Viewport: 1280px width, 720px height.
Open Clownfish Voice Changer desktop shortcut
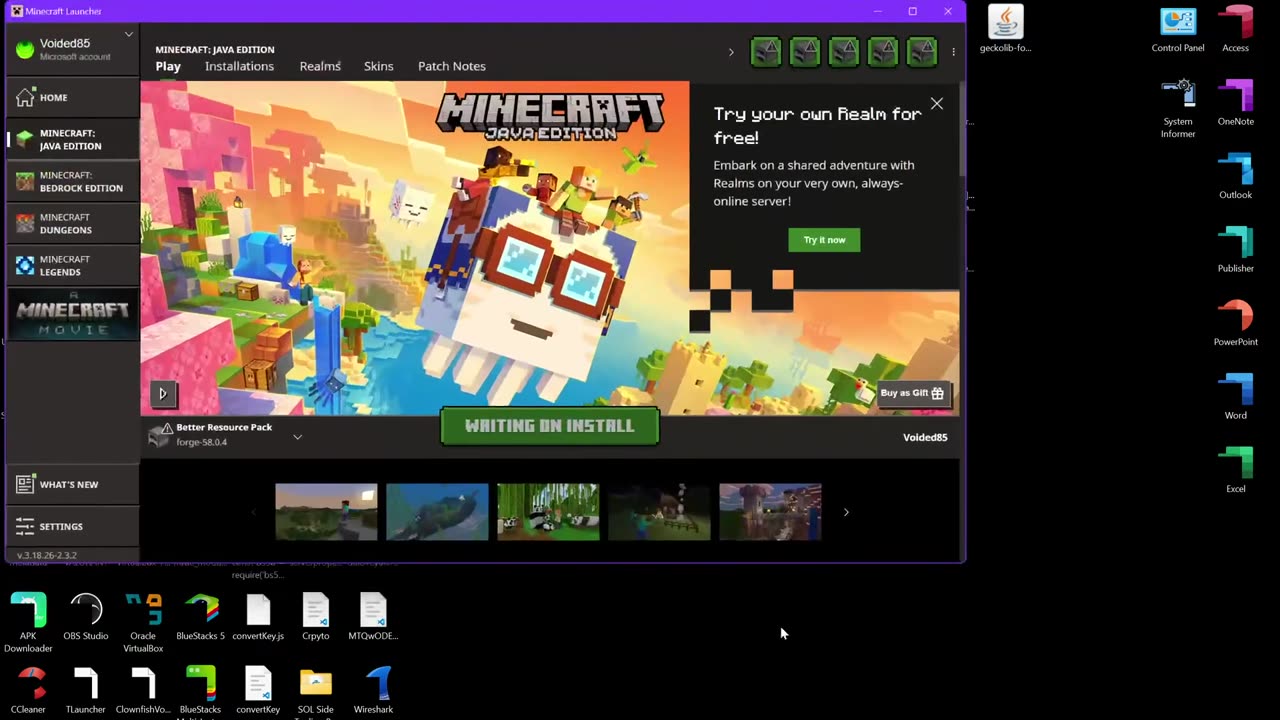[143, 690]
